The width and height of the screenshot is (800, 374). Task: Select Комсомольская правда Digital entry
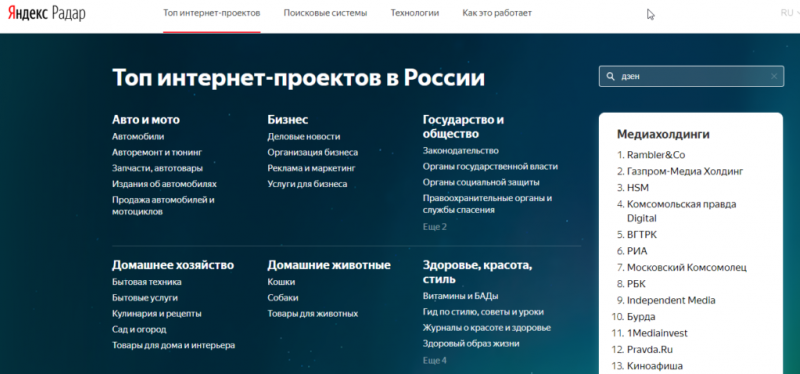point(682,211)
